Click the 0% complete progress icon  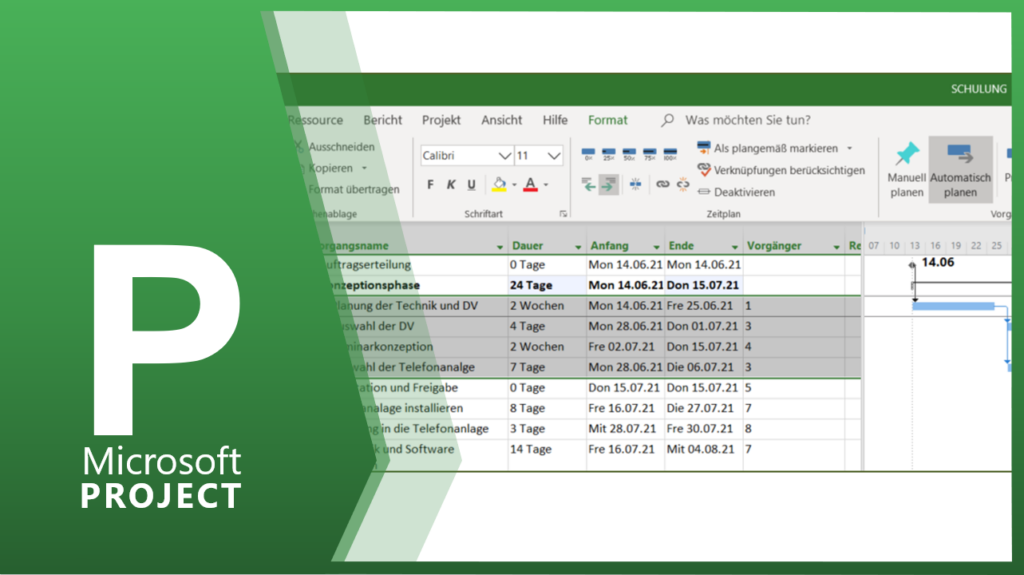pyautogui.click(x=588, y=155)
